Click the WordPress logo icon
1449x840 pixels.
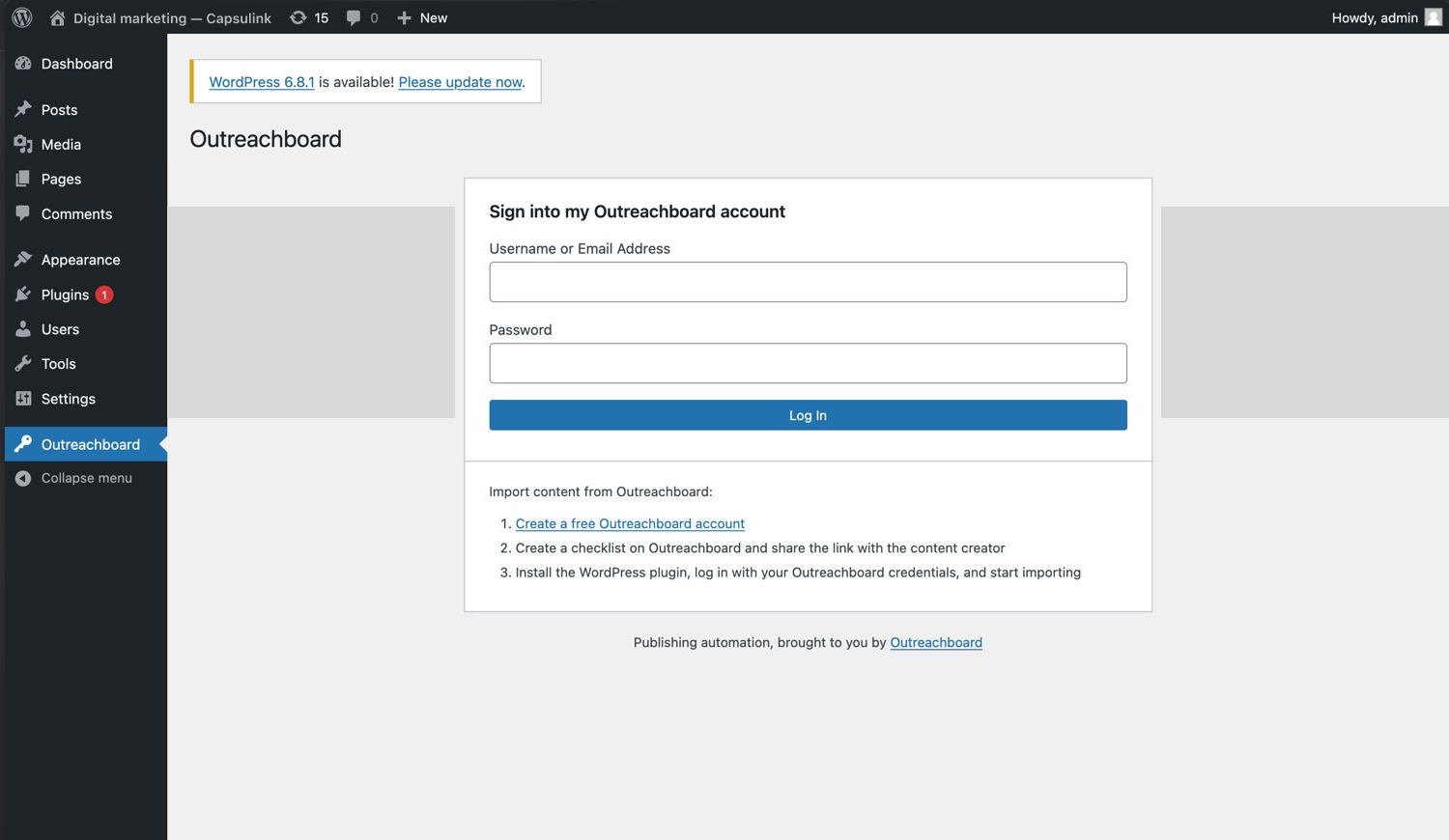[x=22, y=17]
